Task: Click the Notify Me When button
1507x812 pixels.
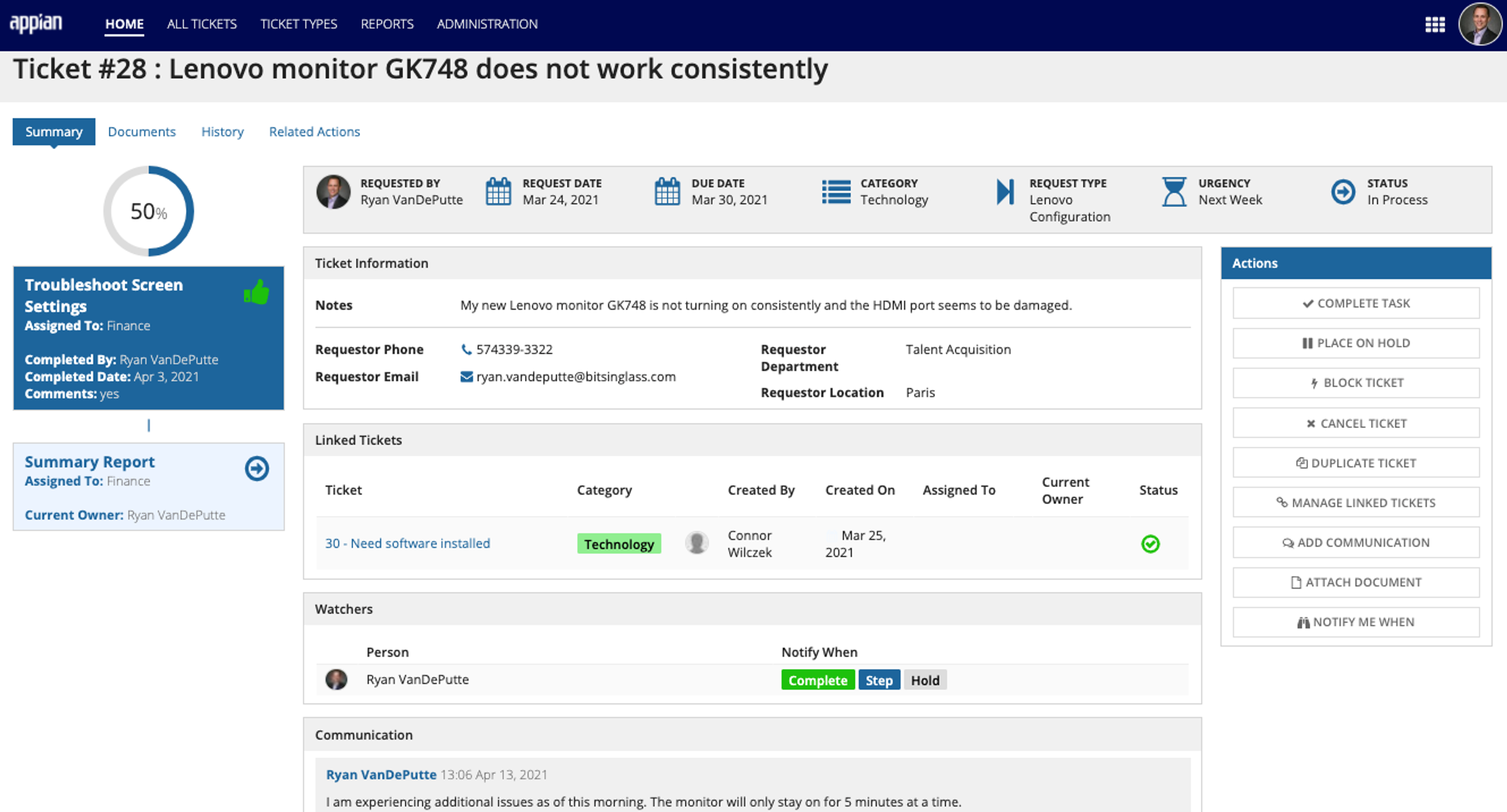Action: coord(1356,622)
